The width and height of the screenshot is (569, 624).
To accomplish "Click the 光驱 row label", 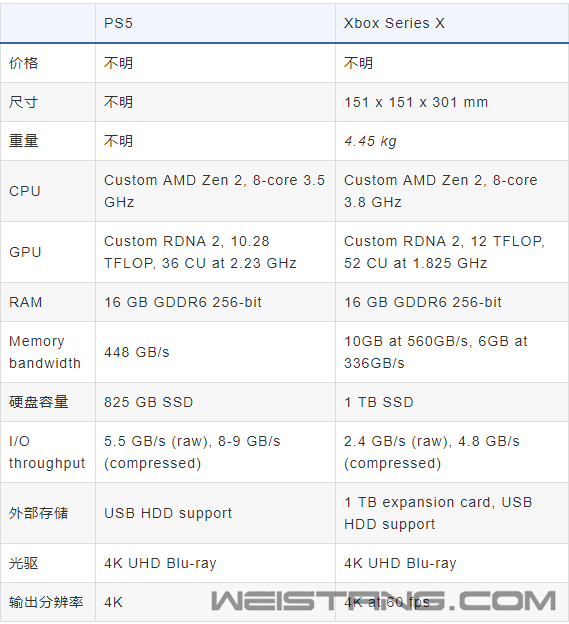I will tap(23, 563).
